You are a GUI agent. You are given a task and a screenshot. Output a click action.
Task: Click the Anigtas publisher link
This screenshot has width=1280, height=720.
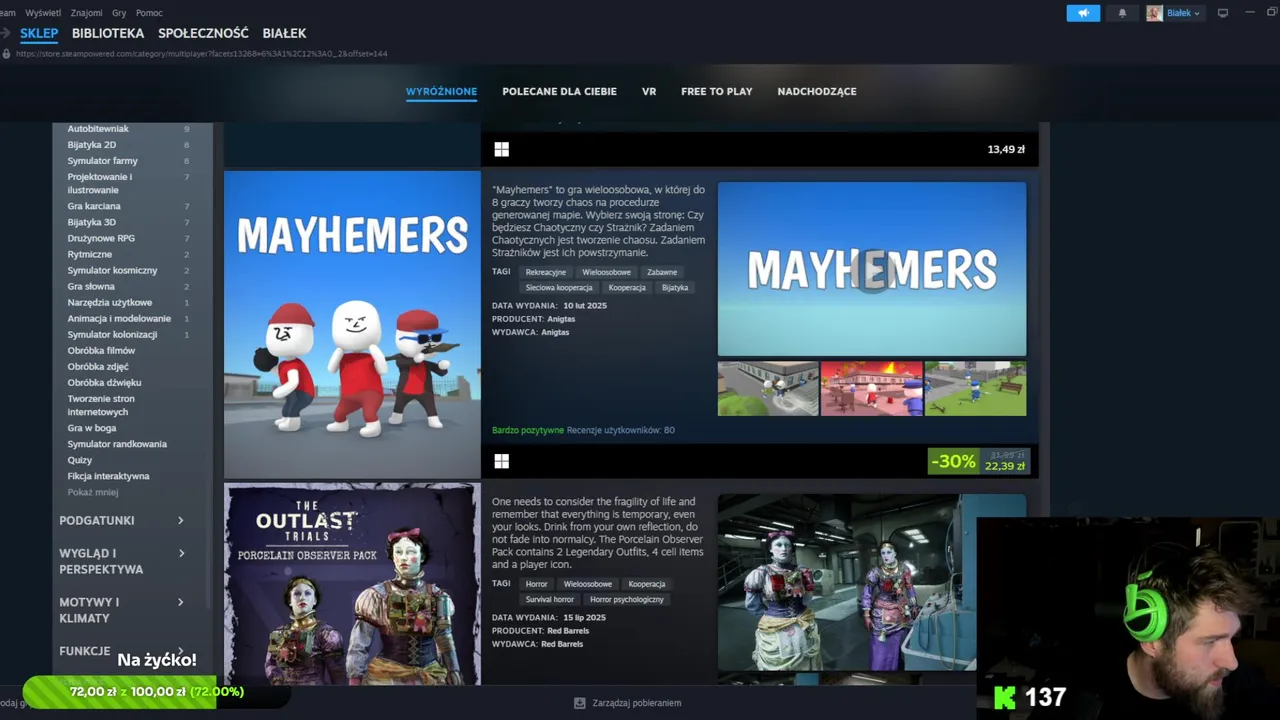(x=555, y=332)
